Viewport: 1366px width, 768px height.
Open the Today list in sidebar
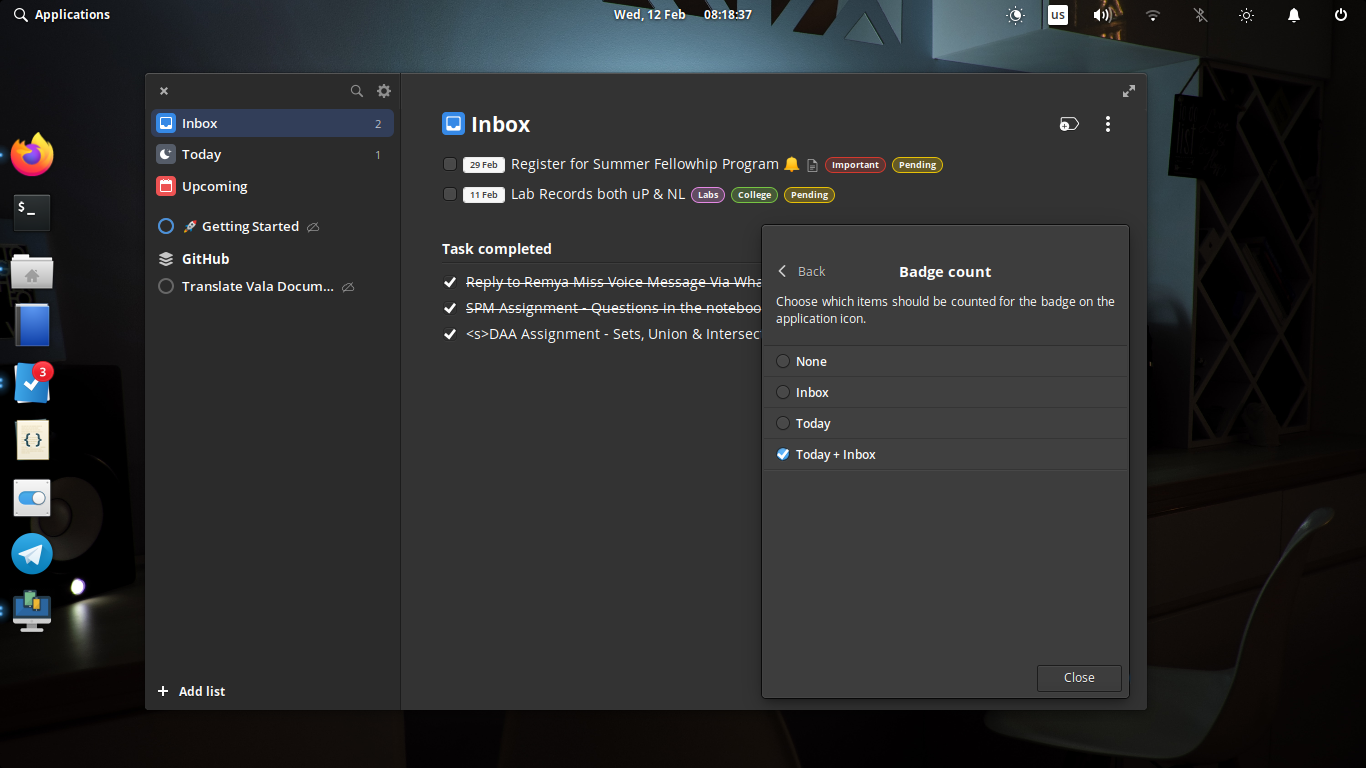(x=273, y=154)
